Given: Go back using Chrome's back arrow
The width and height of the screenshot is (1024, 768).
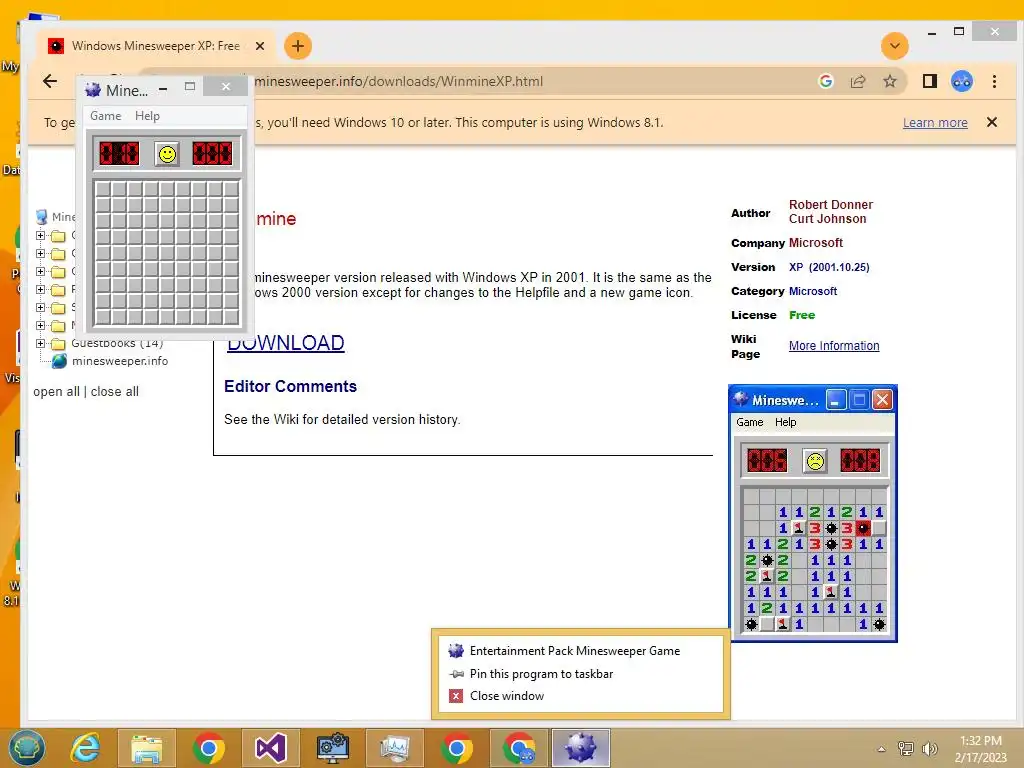Looking at the screenshot, I should click(x=50, y=81).
